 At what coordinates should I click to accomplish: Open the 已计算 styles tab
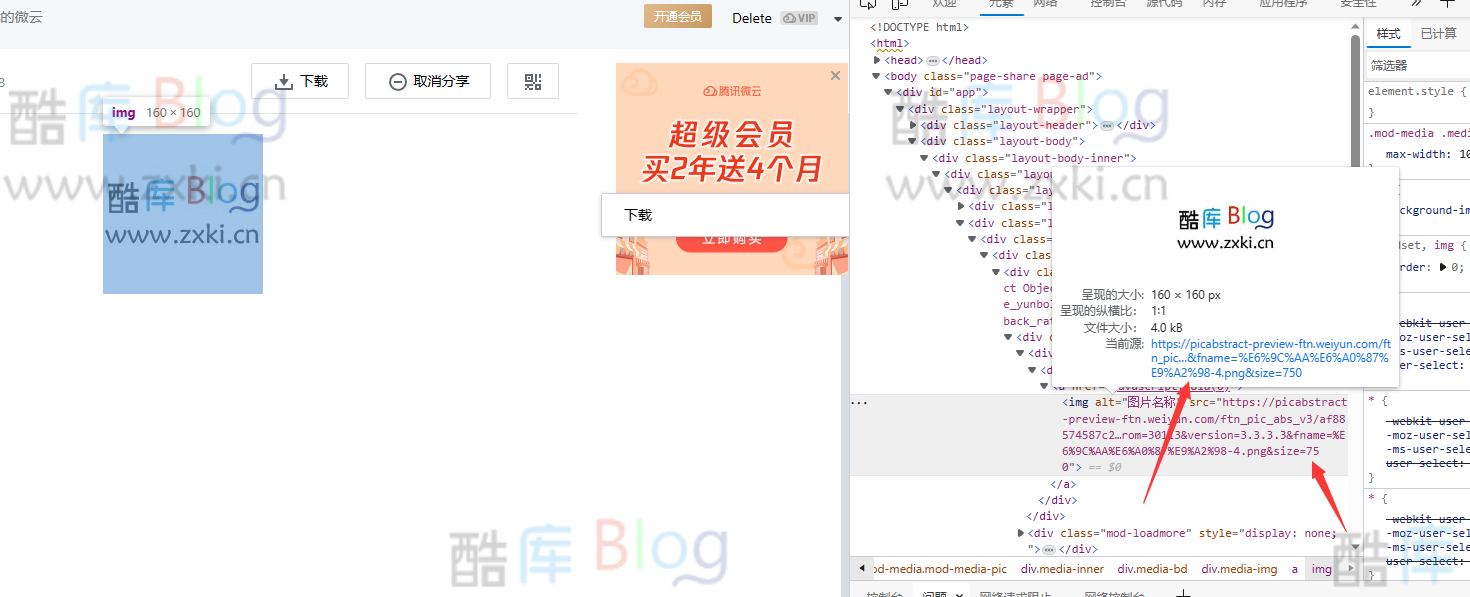click(1439, 33)
